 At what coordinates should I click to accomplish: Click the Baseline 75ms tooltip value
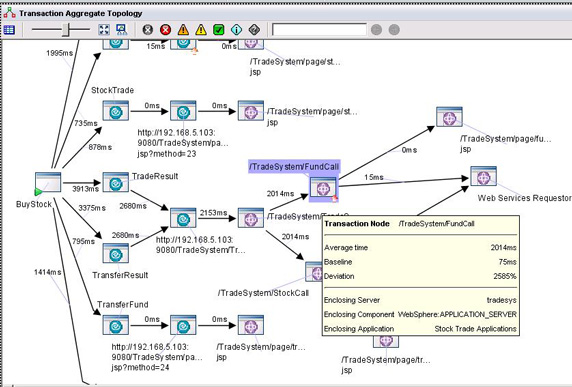507,262
